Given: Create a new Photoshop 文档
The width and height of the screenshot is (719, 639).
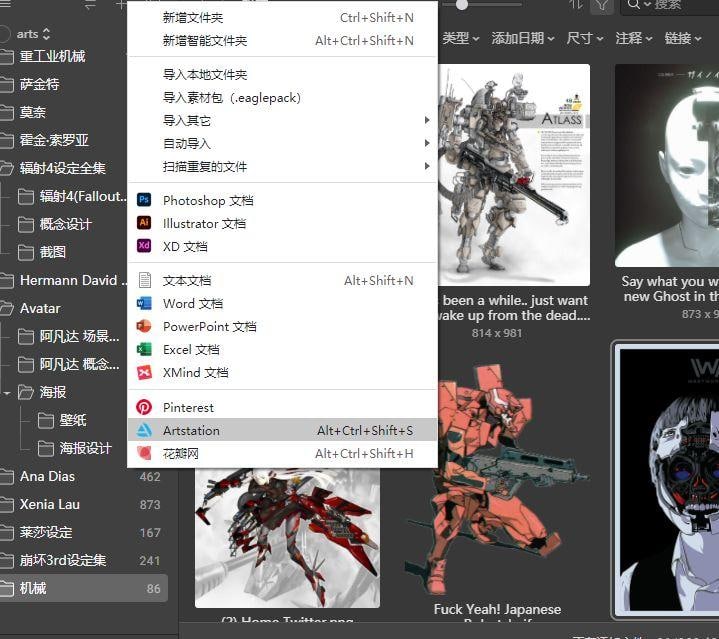Looking at the screenshot, I should (282, 200).
